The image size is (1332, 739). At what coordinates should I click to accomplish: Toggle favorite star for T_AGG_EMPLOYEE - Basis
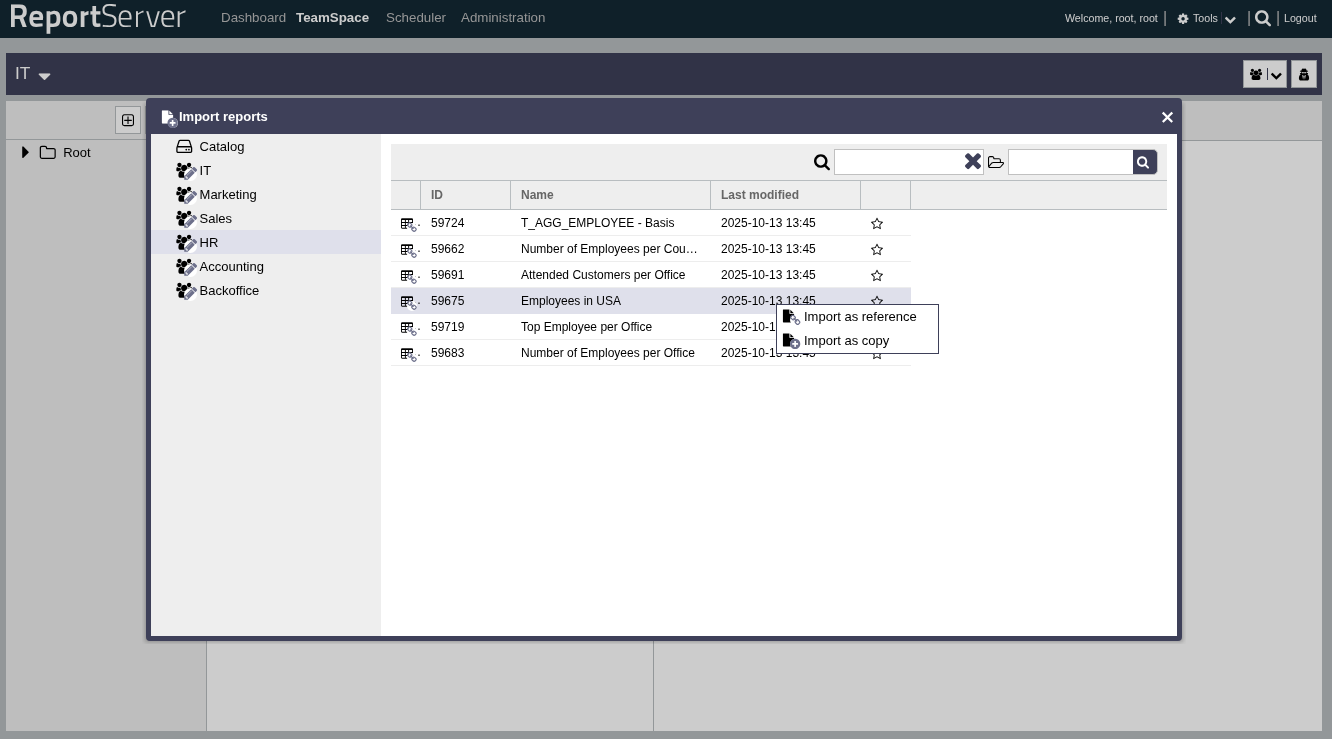[877, 224]
